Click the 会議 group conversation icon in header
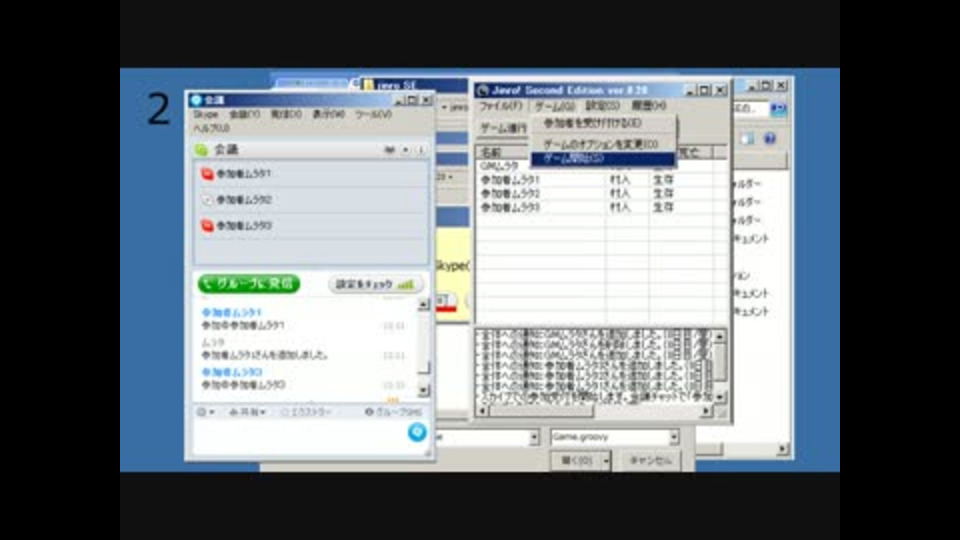The image size is (960, 540). (201, 150)
